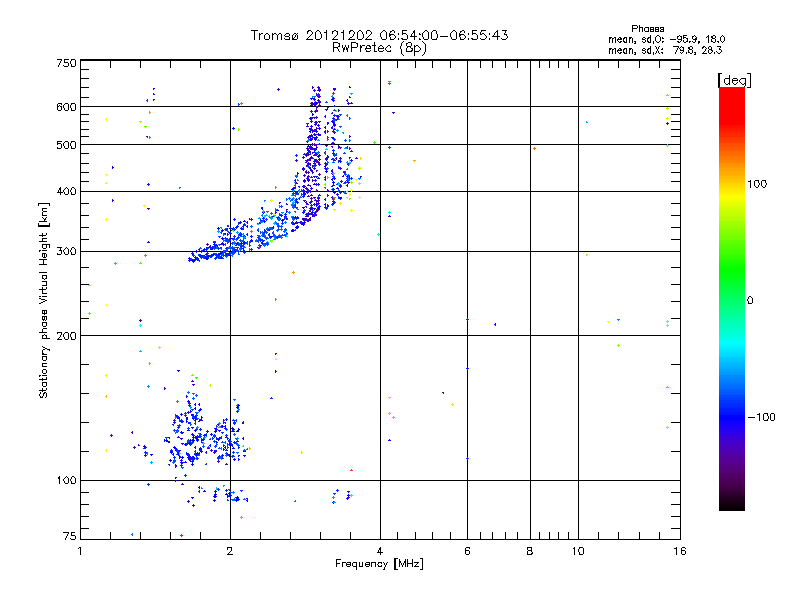Click the x-axis '6' tick label
This screenshot has height=600, width=800.
tap(467, 551)
